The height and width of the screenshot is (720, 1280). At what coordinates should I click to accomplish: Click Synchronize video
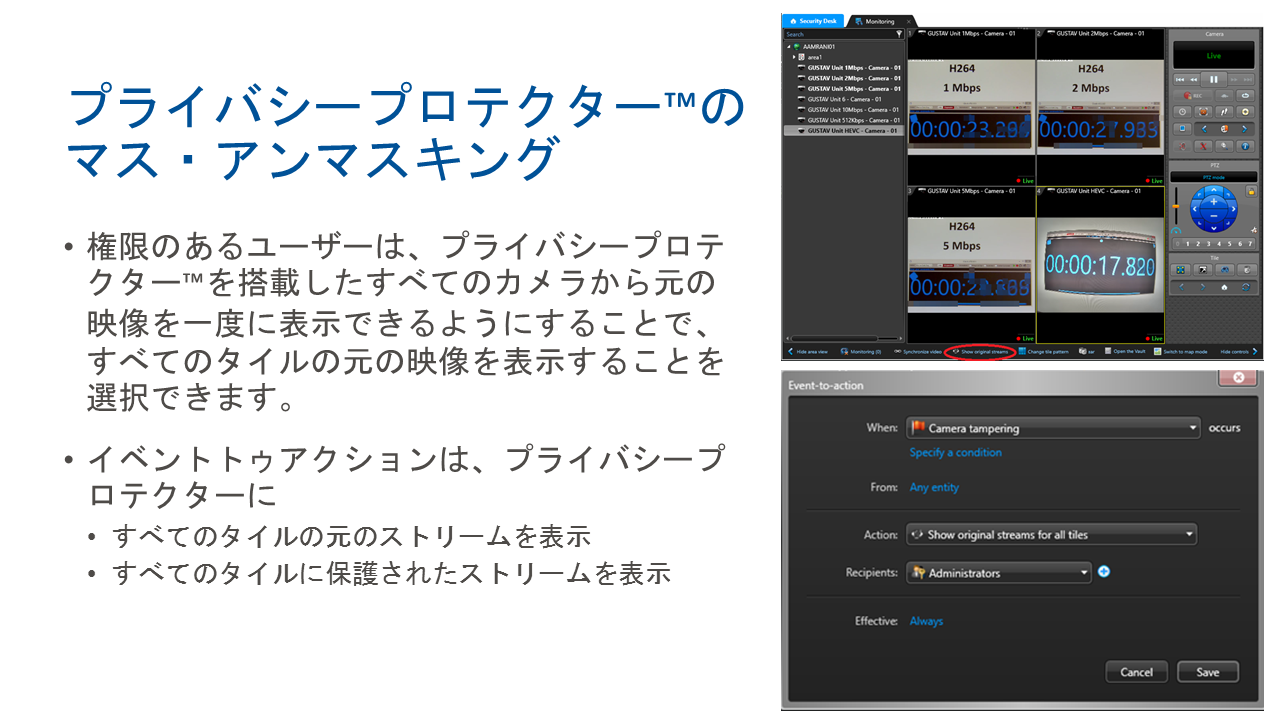tap(918, 352)
